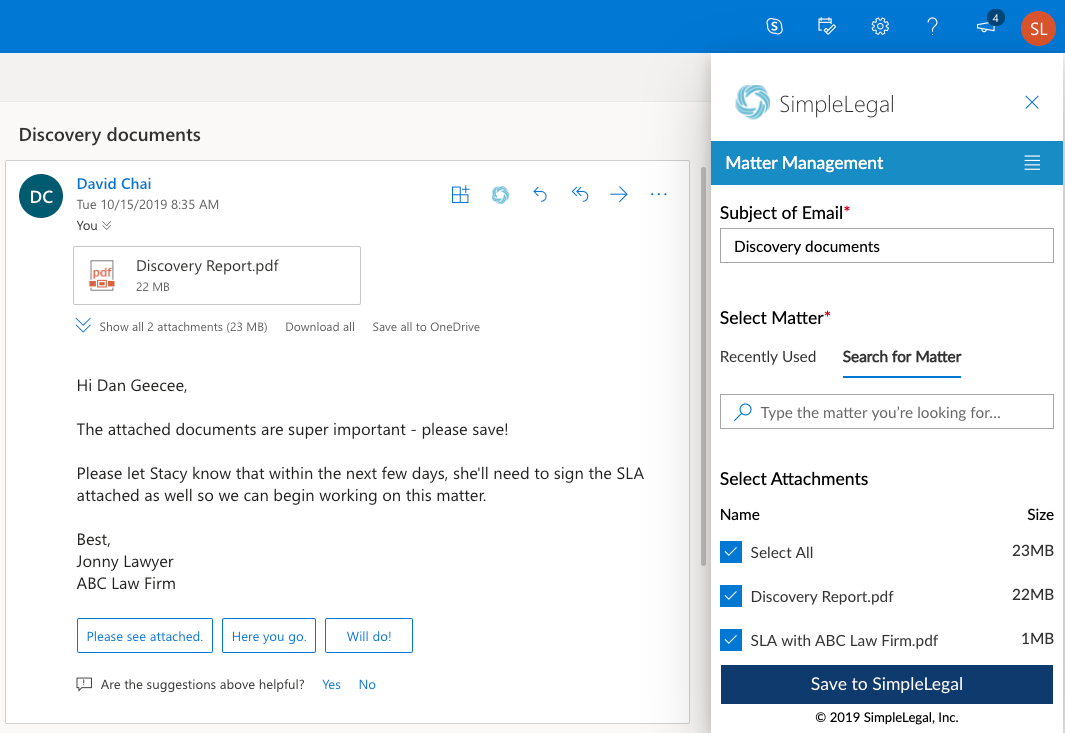Click the matter search input field
This screenshot has width=1065, height=733.
886,412
